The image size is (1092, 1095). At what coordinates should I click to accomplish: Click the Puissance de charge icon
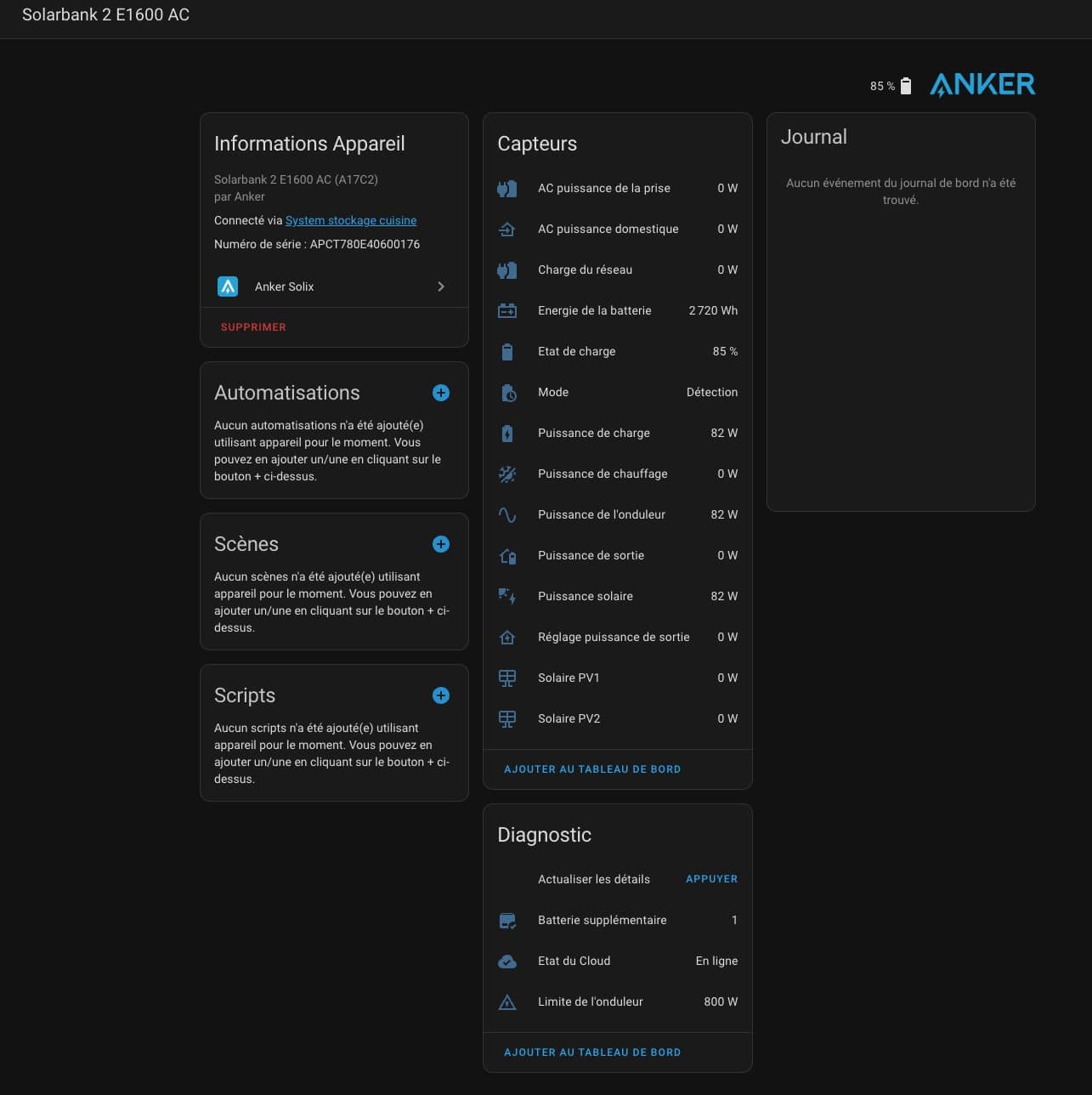tap(507, 433)
